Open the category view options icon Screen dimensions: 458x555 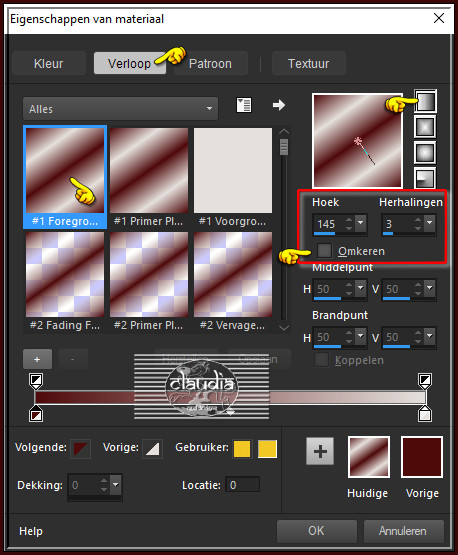click(244, 105)
